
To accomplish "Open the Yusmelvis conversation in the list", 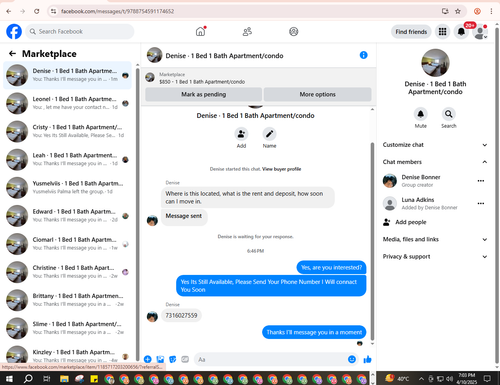I will point(67,188).
